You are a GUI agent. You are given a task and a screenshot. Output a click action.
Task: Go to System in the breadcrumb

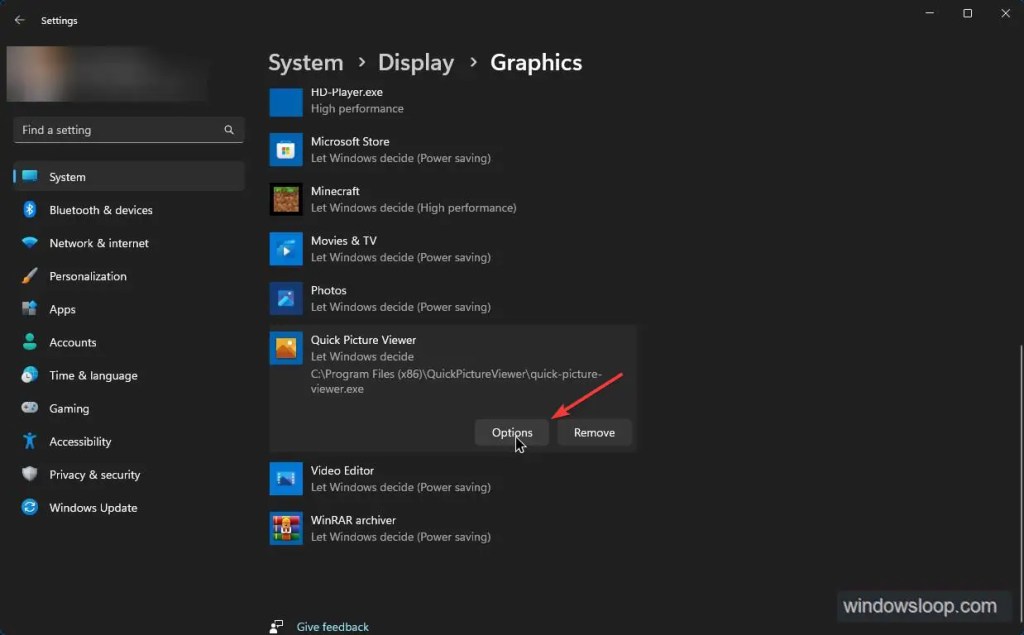pyautogui.click(x=306, y=63)
